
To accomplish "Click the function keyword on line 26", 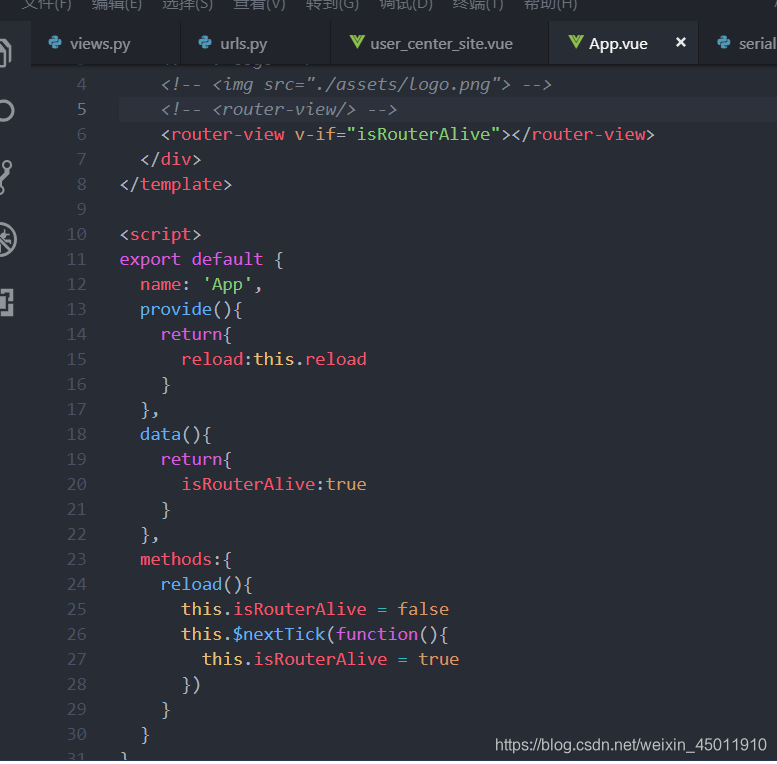I will pyautogui.click(x=377, y=634).
